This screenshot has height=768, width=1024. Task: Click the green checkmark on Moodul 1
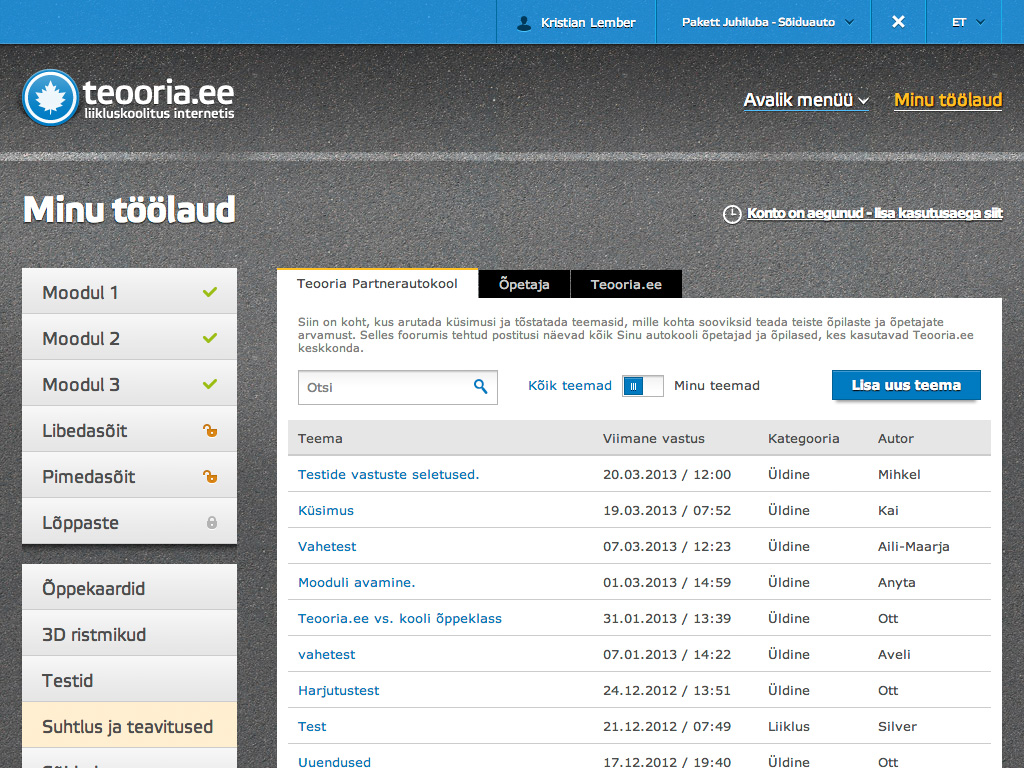point(209,292)
